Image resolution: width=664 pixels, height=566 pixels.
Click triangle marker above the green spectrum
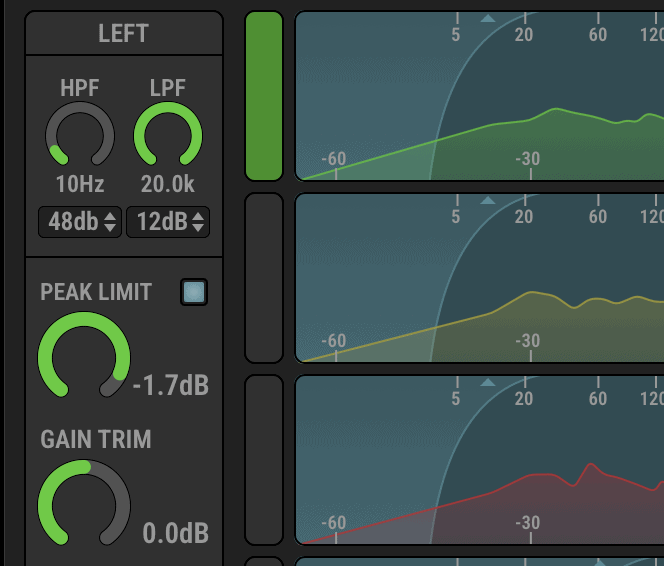[487, 19]
